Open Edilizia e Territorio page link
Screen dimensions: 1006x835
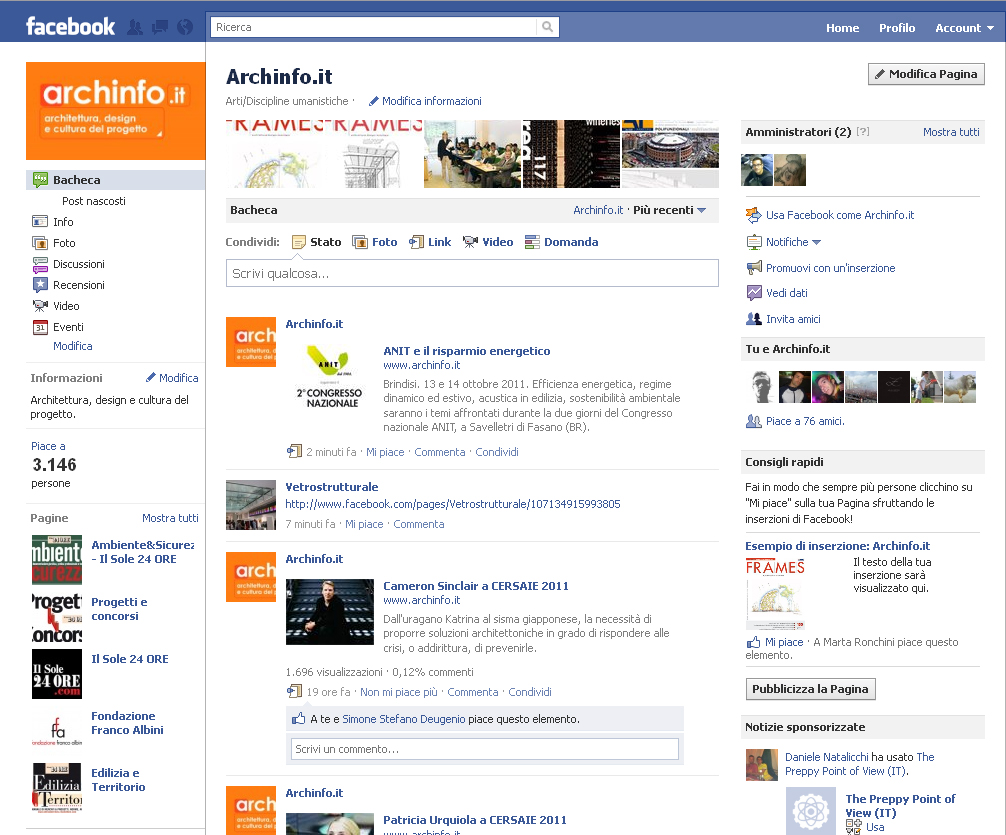click(x=118, y=780)
